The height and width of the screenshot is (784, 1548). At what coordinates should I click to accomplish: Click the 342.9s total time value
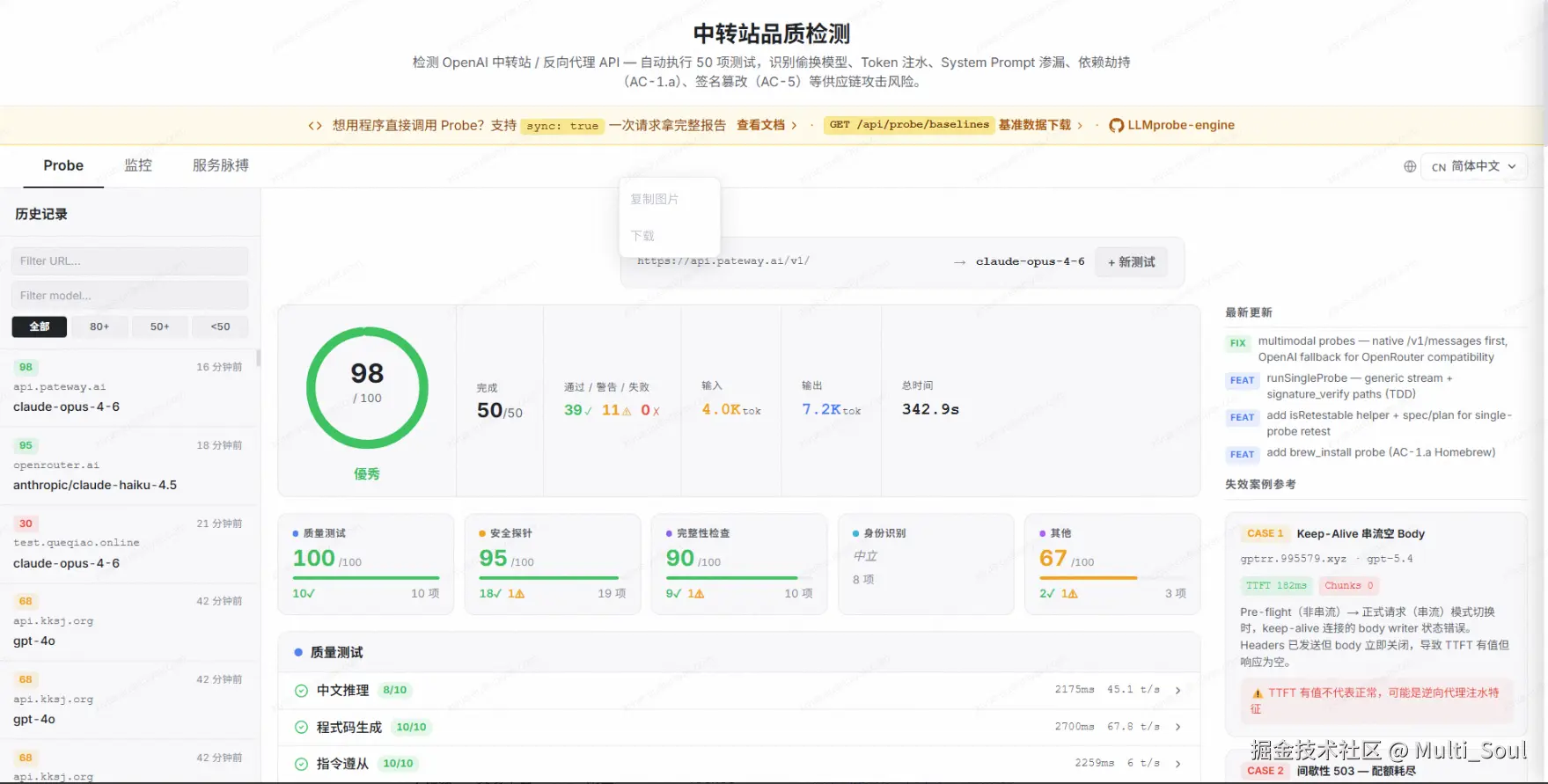(930, 409)
